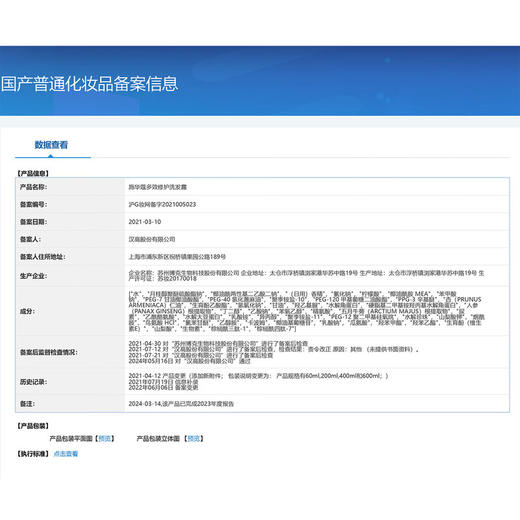Click the 【执行标准】 label

pos(33,454)
